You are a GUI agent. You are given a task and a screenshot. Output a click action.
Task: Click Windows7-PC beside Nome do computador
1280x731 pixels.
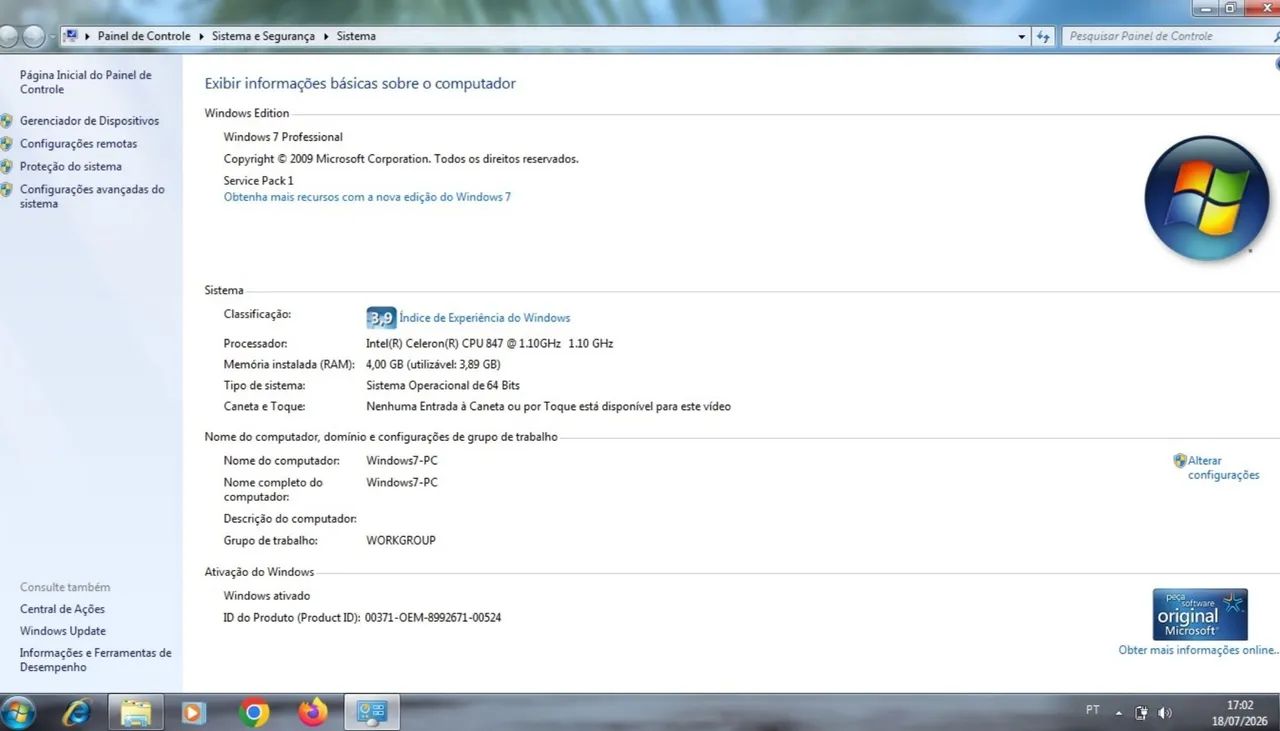(402, 461)
